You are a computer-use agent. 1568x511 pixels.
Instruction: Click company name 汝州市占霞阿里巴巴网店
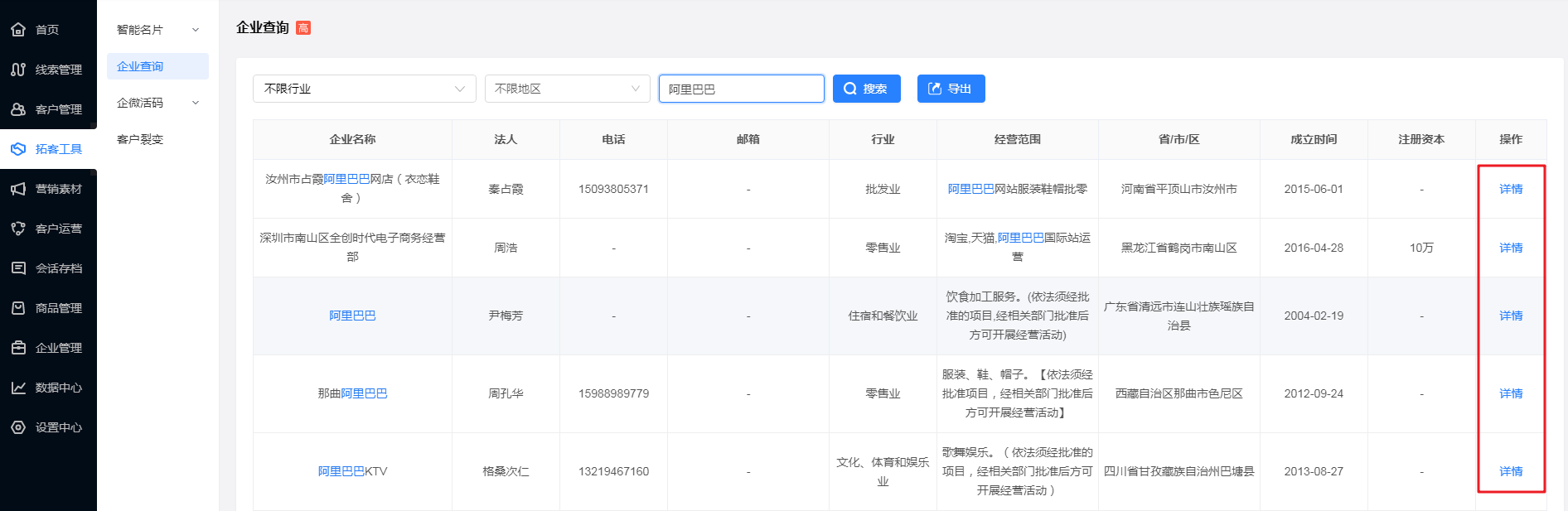coord(352,189)
